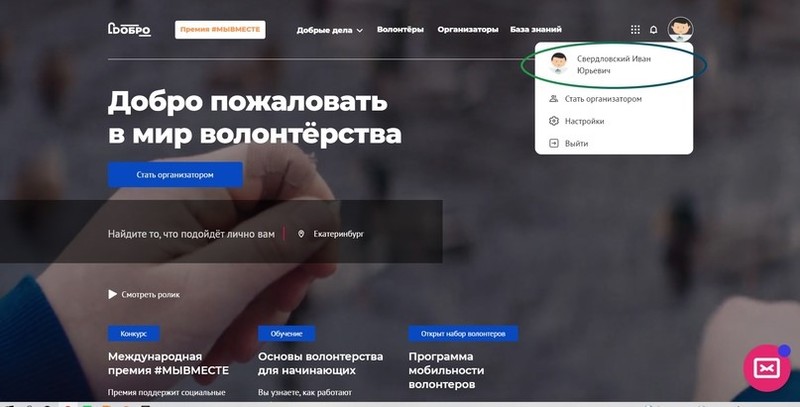The width and height of the screenshot is (800, 407).
Task: Open Волонтёры in navigation menu
Action: (400, 30)
